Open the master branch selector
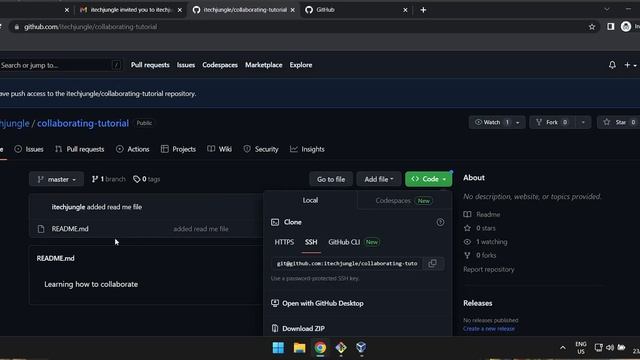The width and height of the screenshot is (640, 360). (56, 179)
